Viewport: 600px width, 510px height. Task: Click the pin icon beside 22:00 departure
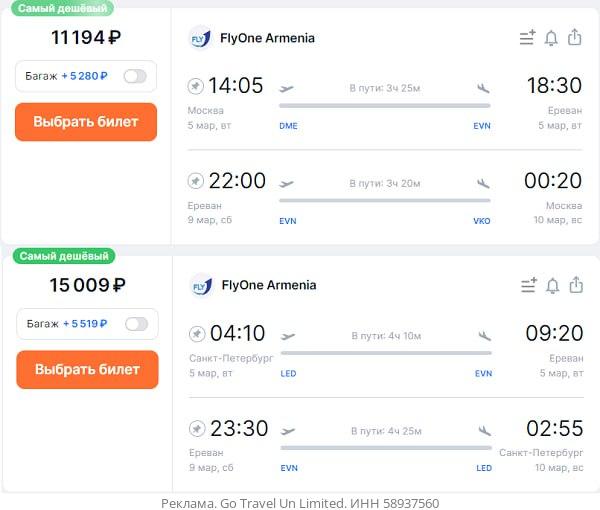(196, 181)
